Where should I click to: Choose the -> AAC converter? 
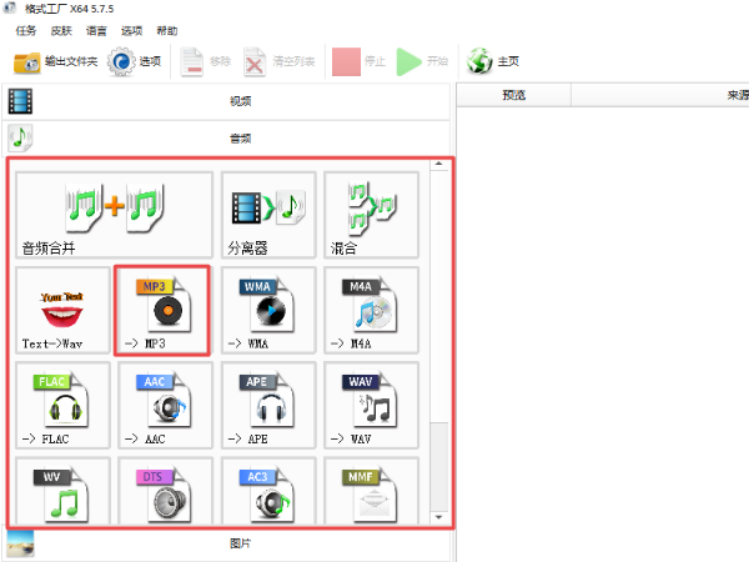click(165, 405)
